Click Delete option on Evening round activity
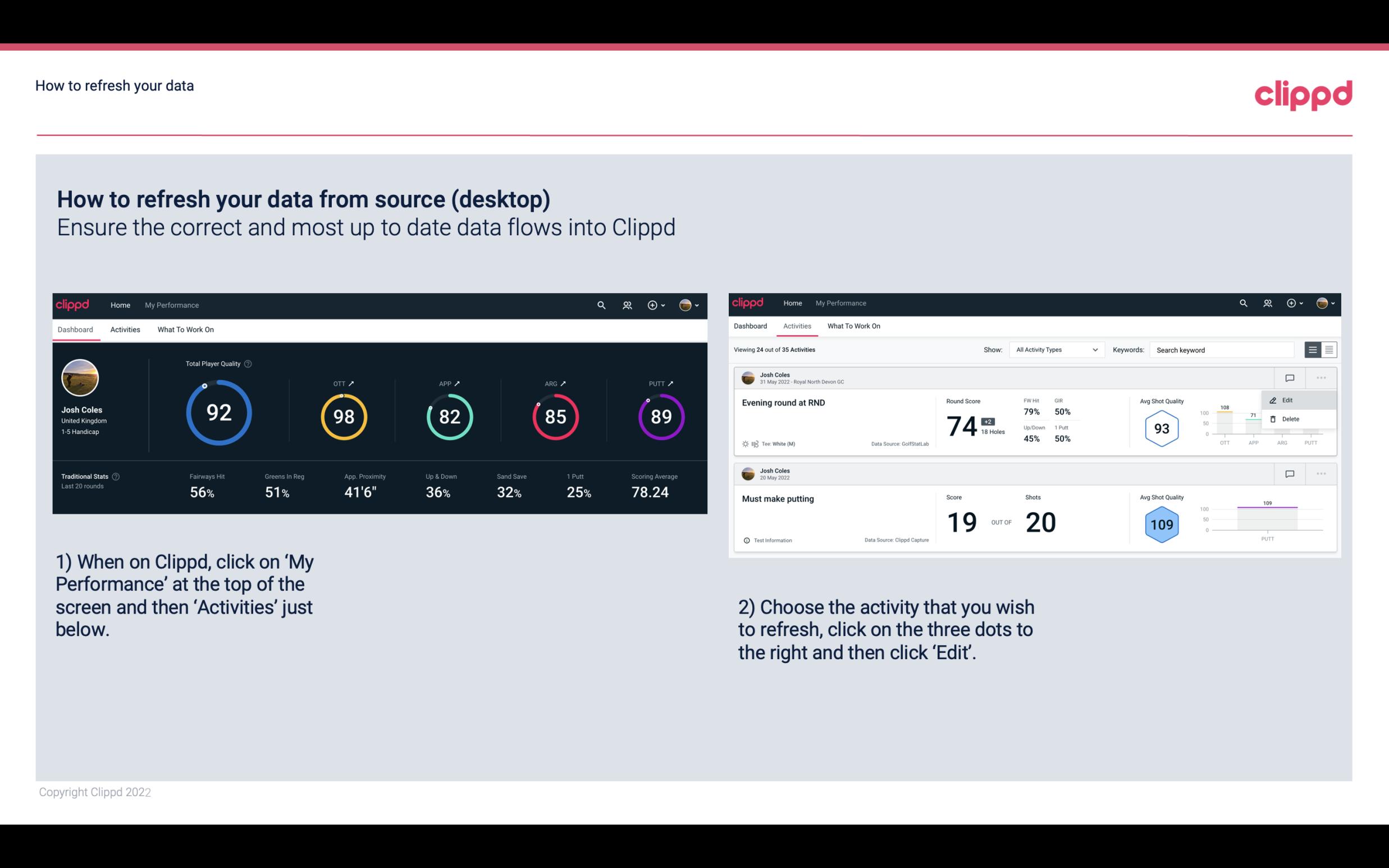This screenshot has width=1389, height=868. (x=1289, y=419)
